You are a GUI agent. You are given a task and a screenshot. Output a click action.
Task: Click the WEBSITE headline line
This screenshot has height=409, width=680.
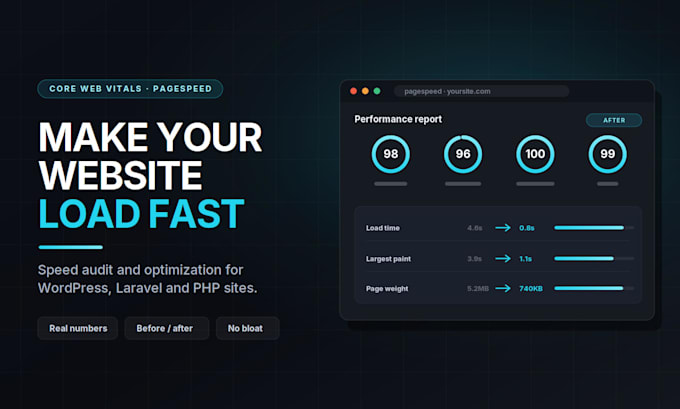120,176
